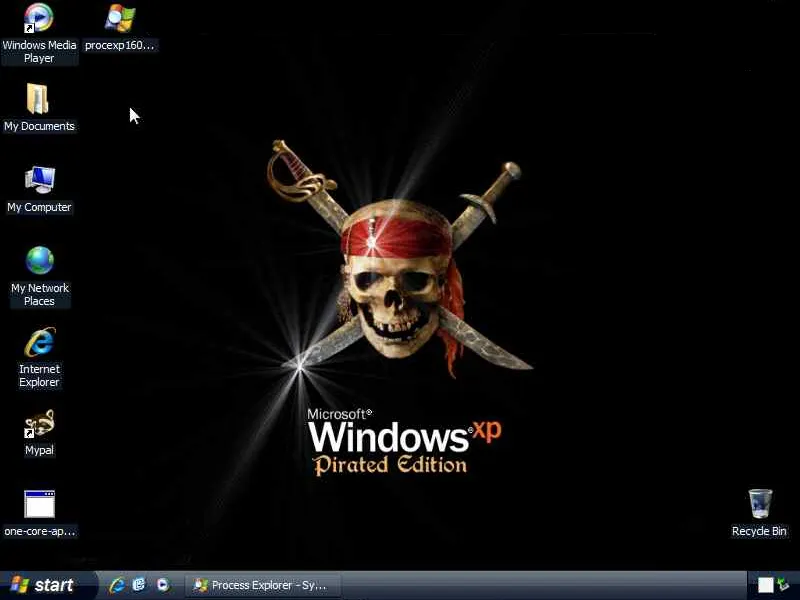The height and width of the screenshot is (600, 800).
Task: Launch Internet Explorer from Quick Launch
Action: (116, 585)
